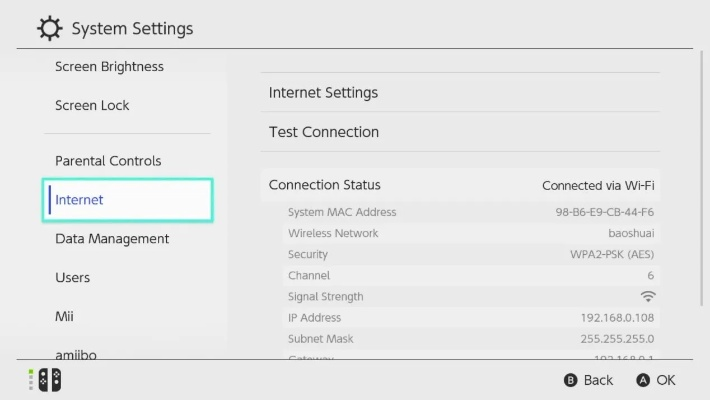The height and width of the screenshot is (400, 710).
Task: Open Internet Settings
Action: pos(460,92)
